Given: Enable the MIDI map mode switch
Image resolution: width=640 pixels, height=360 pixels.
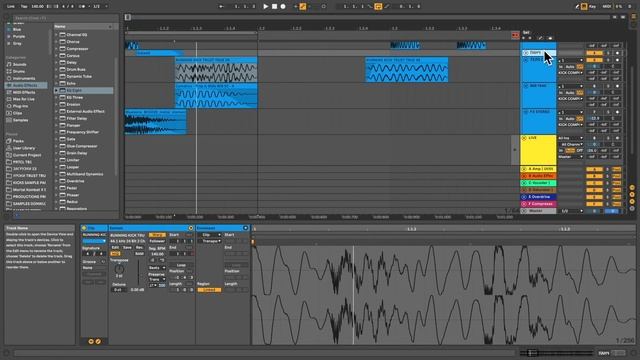Looking at the screenshot, I should click(x=607, y=7).
